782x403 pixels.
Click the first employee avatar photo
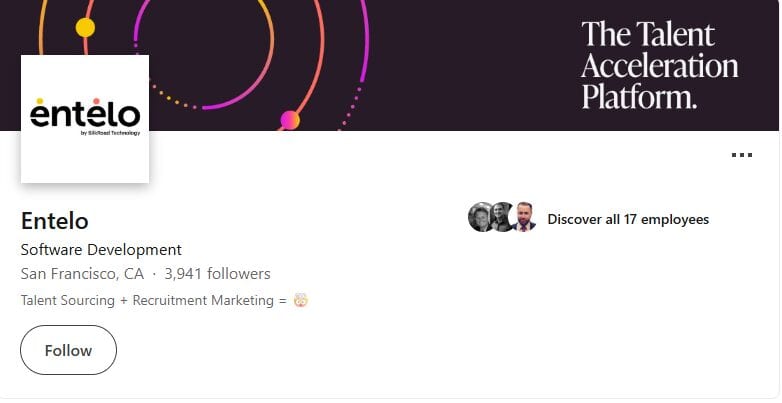pyautogui.click(x=481, y=217)
